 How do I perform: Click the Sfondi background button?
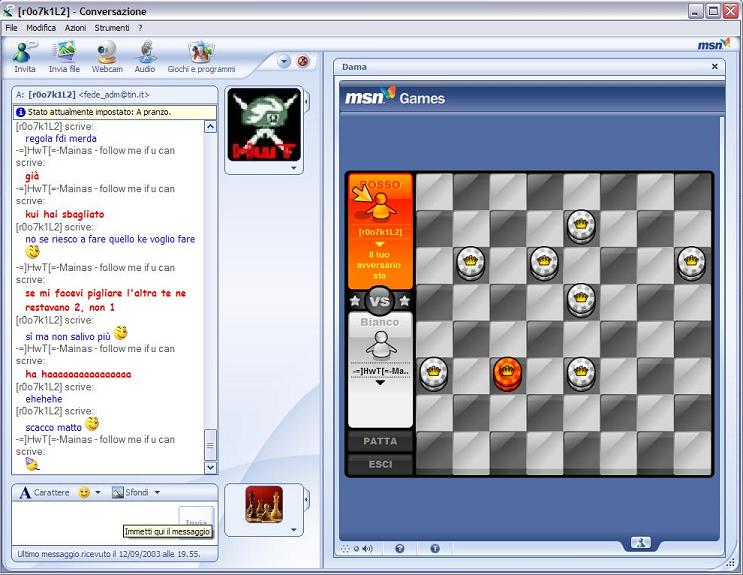coord(130,493)
